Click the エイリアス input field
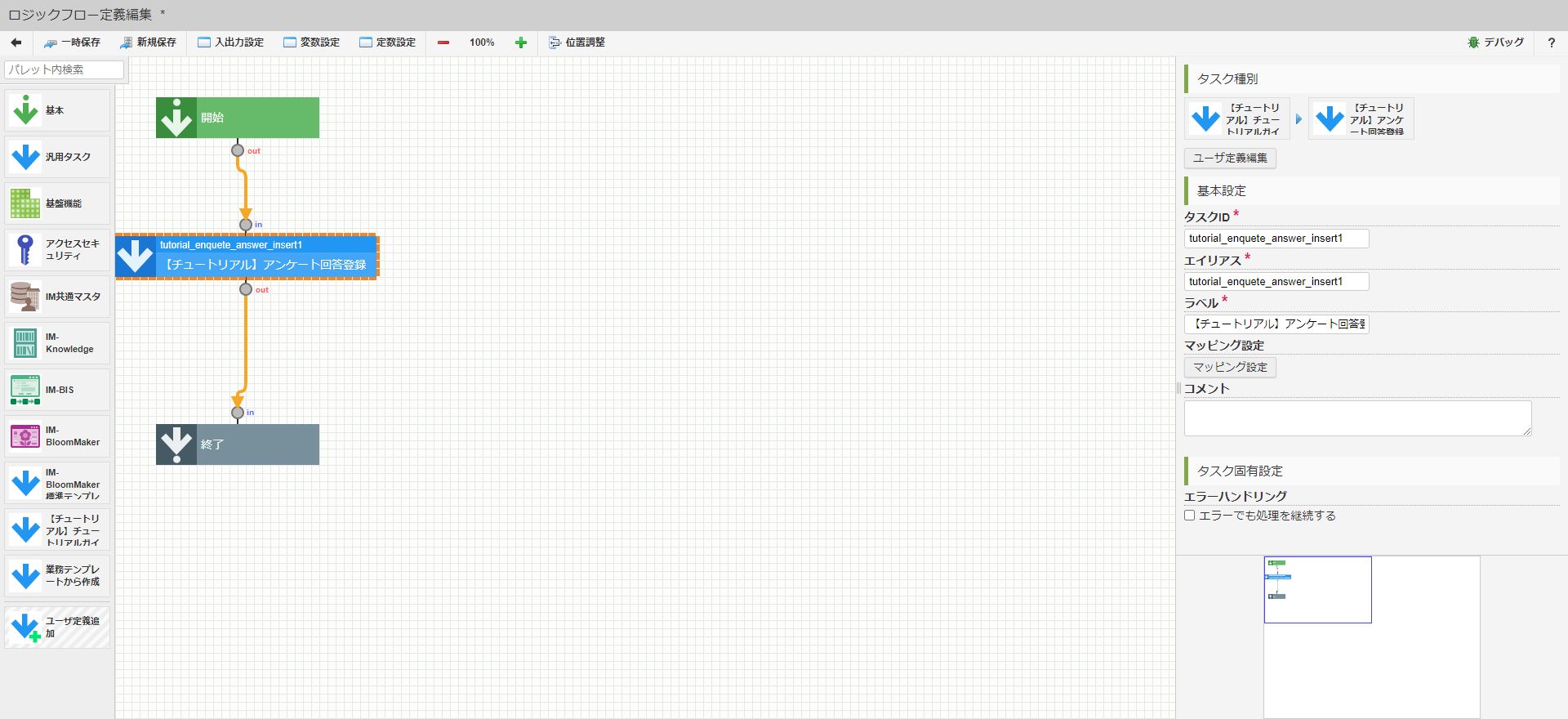This screenshot has height=719, width=1568. click(1276, 282)
